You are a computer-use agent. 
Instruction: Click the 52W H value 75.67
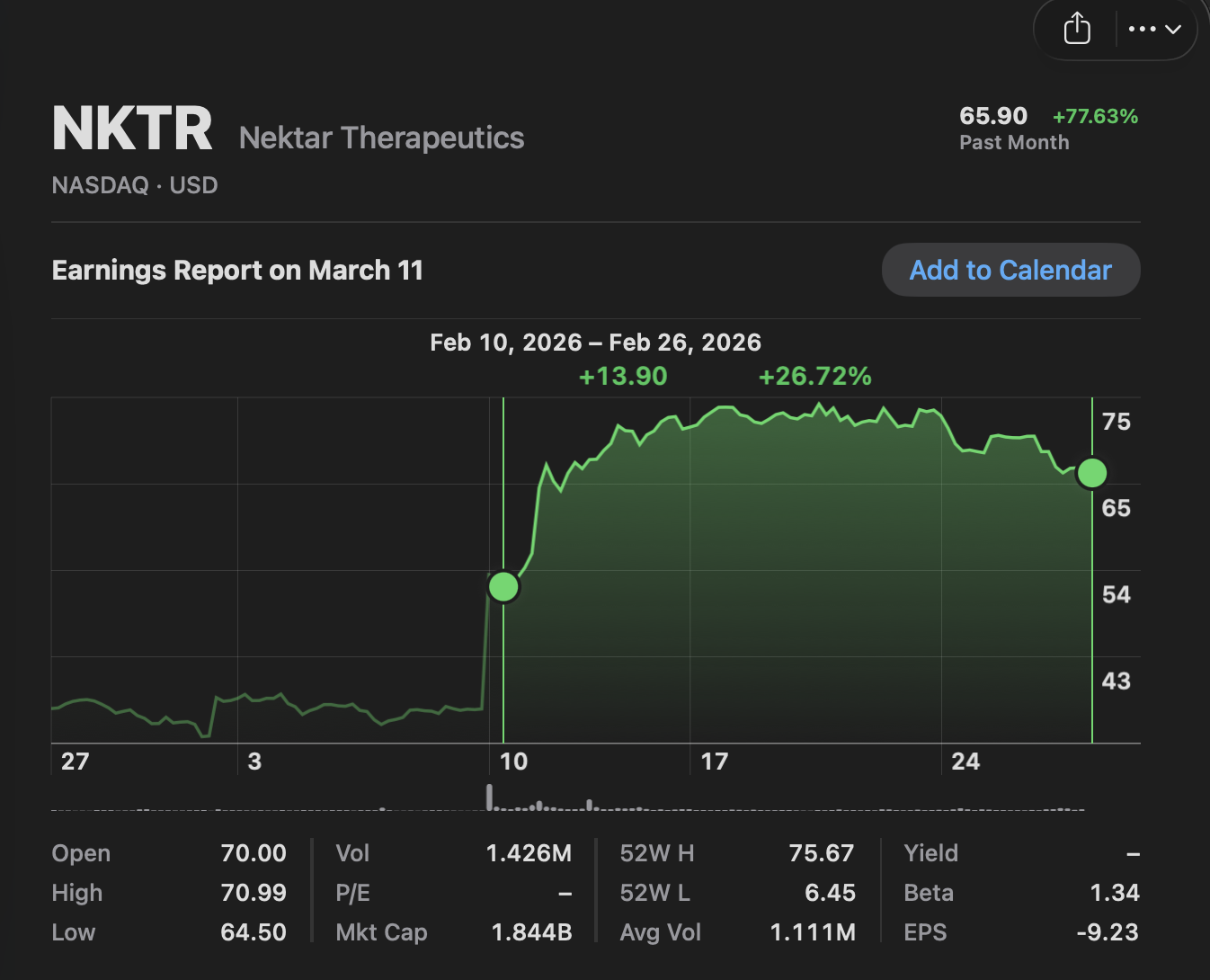pos(822,853)
